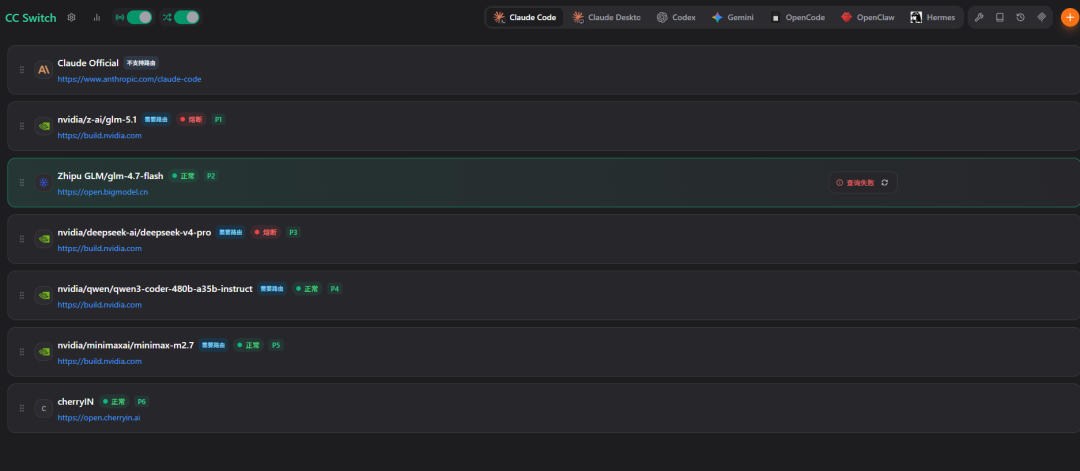Open the book prompts icon

click(999, 17)
